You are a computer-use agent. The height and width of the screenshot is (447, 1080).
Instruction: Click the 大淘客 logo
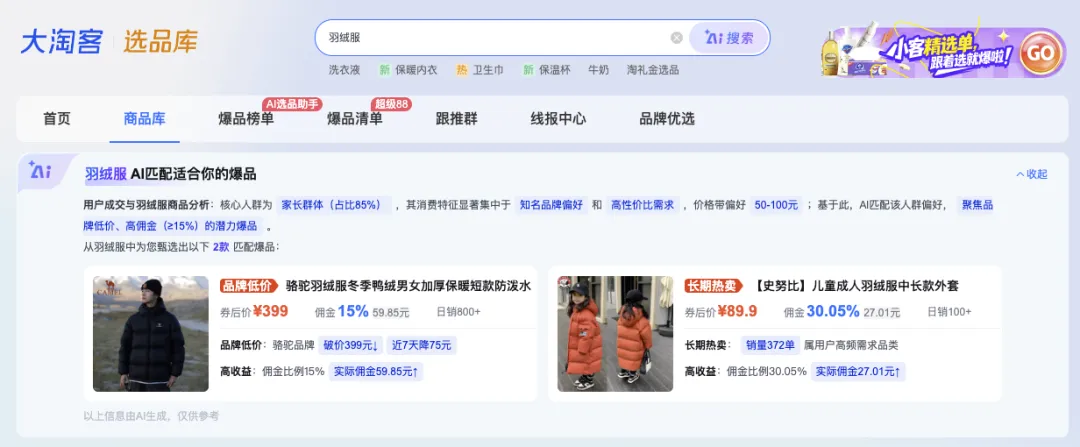63,41
